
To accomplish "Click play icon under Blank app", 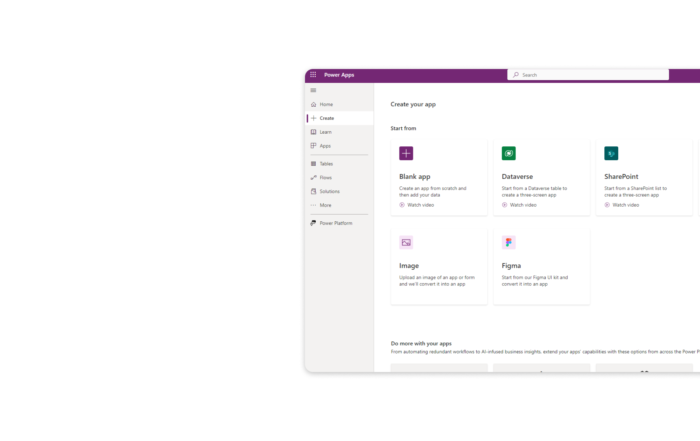I will pos(402,205).
